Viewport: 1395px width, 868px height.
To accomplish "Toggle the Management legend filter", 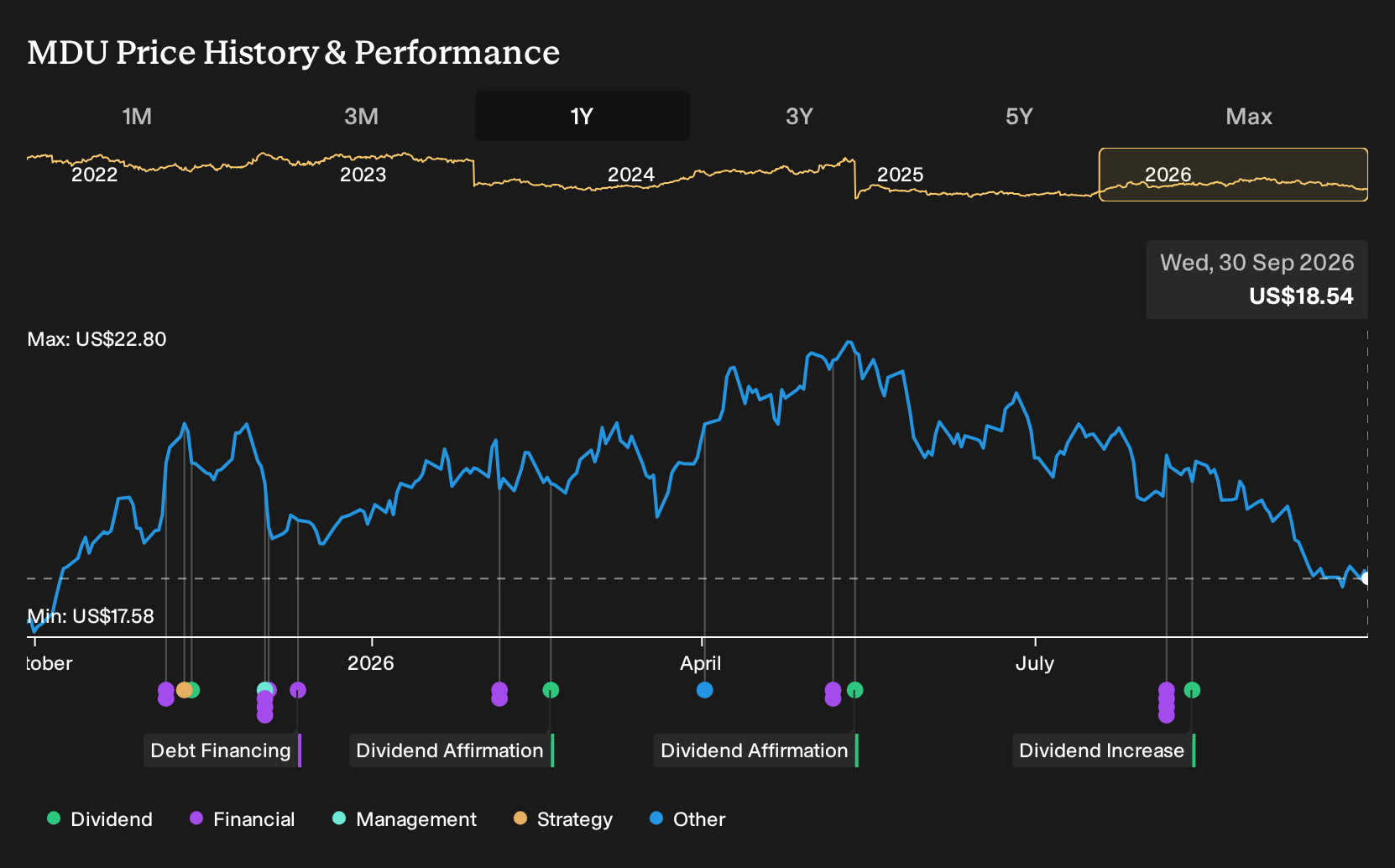I will click(x=404, y=819).
